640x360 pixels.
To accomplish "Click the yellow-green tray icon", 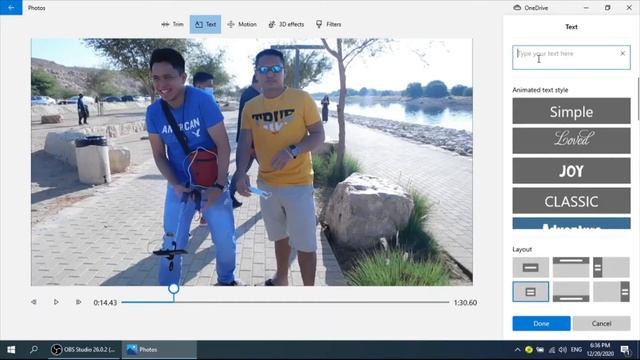I will pyautogui.click(x=529, y=350).
